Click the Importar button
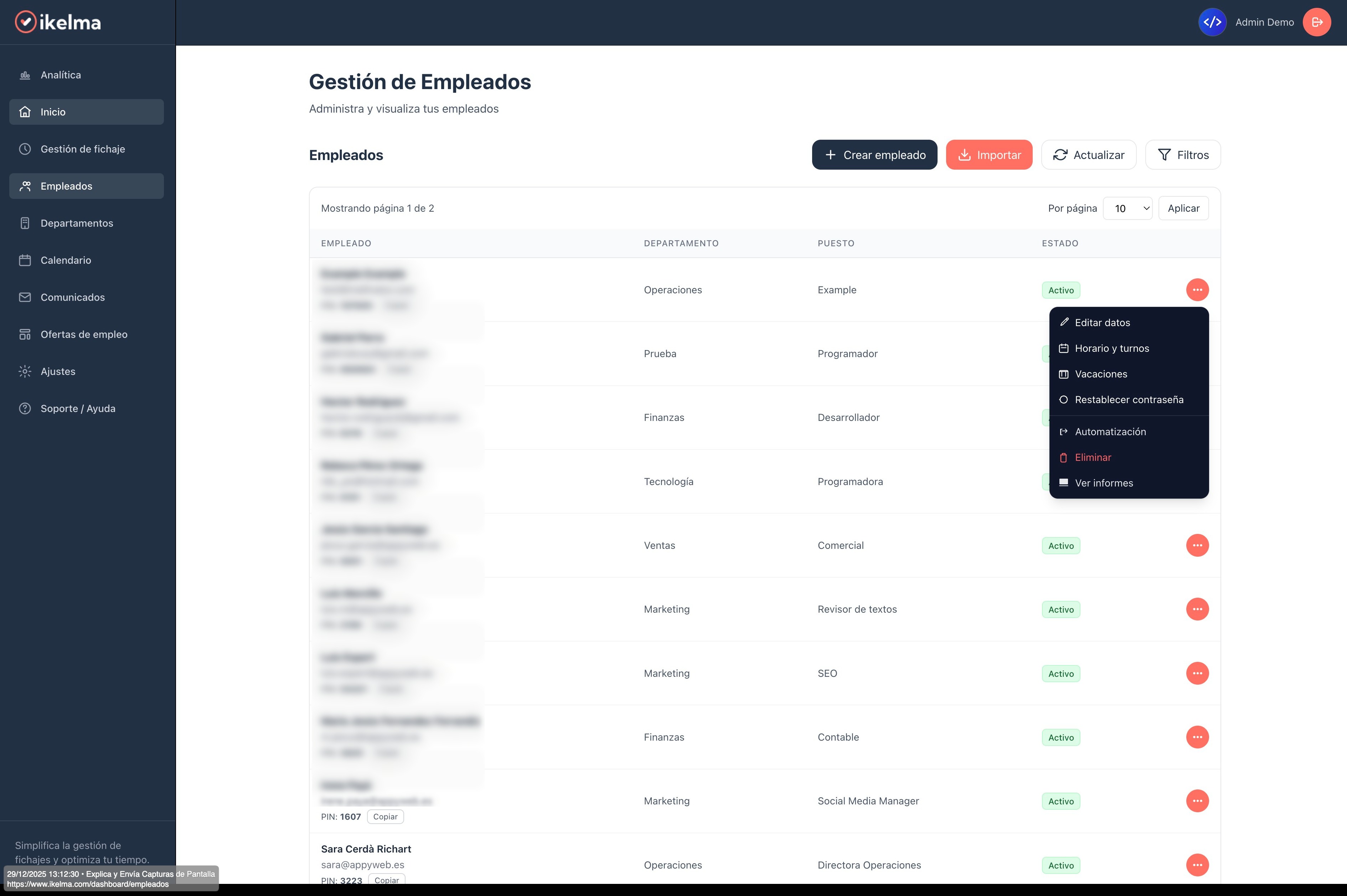Viewport: 1347px width, 896px height. (x=989, y=154)
